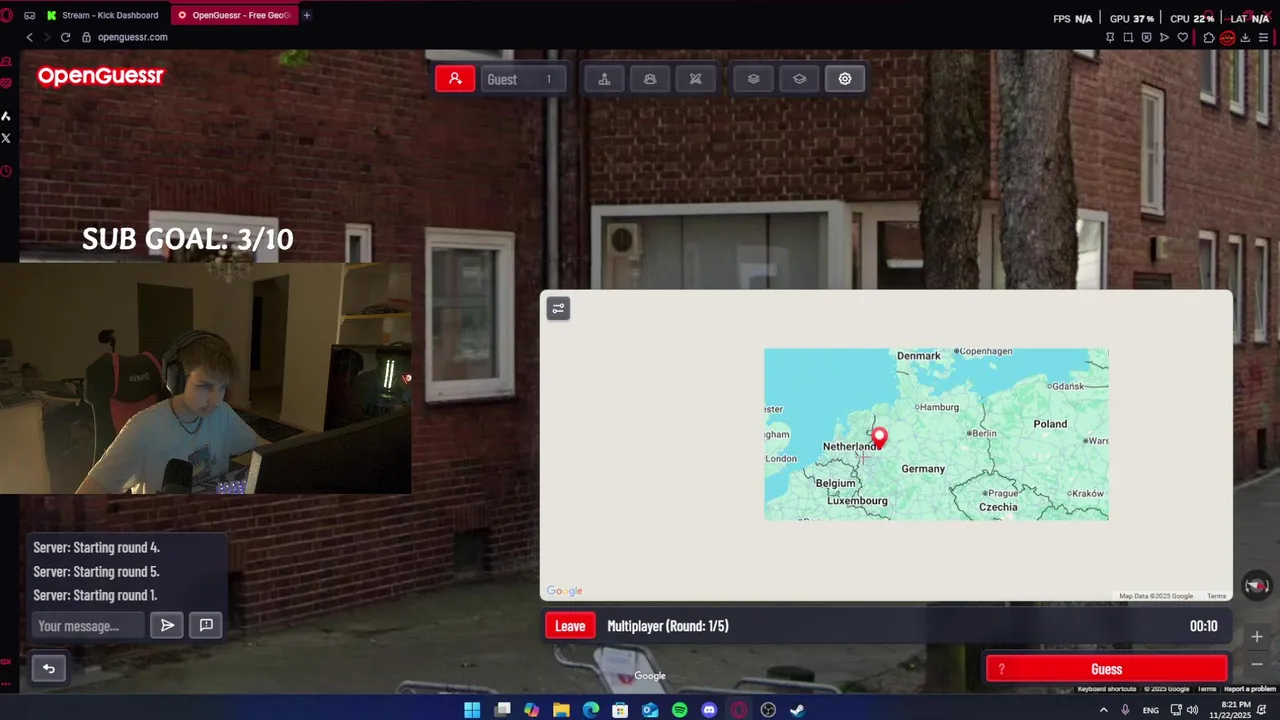Screen dimensions: 1280x720
Task: Switch to the Stream - Kick Dashboard tab
Action: 103,15
